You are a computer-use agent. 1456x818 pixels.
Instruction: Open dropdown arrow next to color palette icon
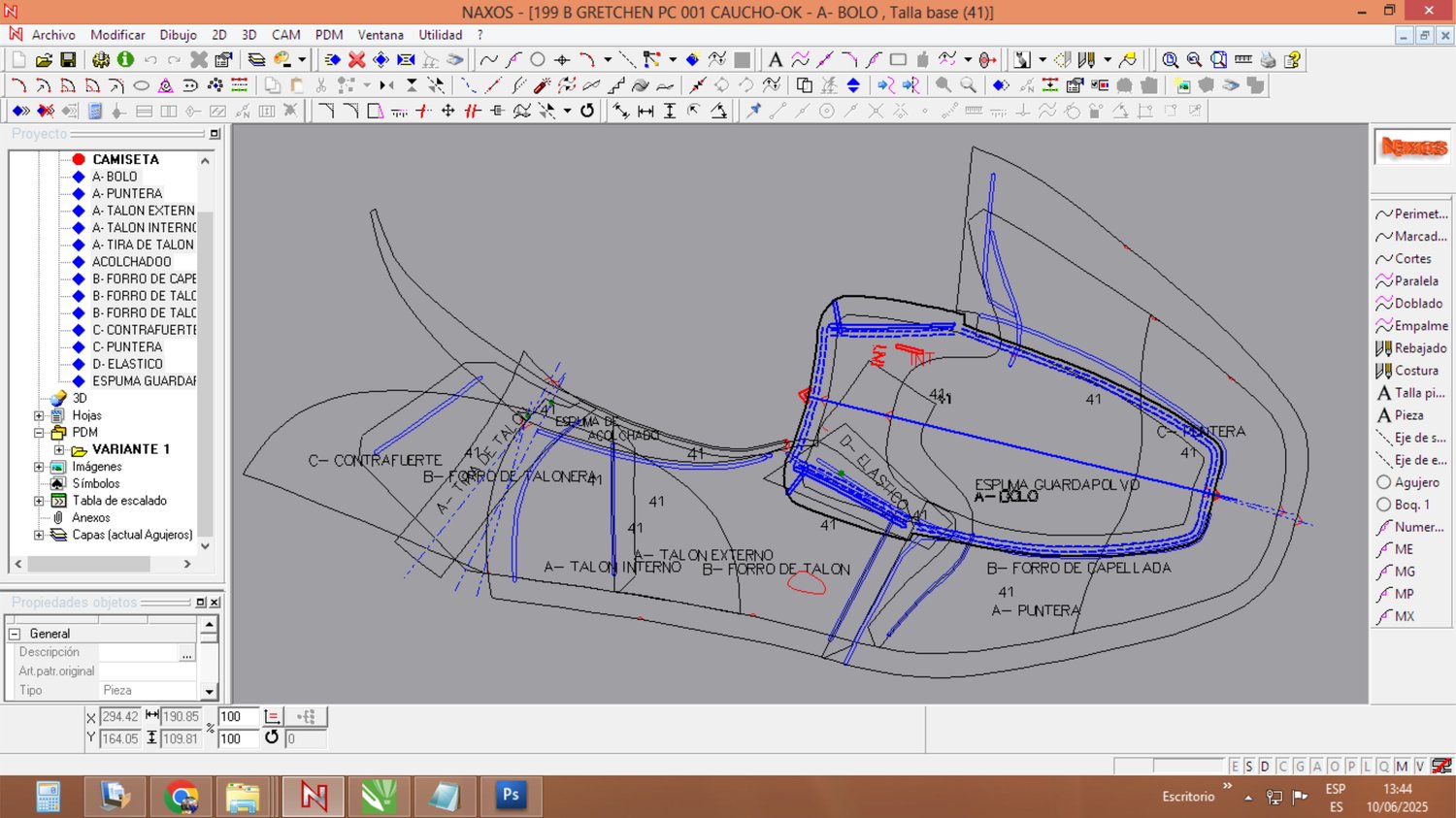pos(302,60)
